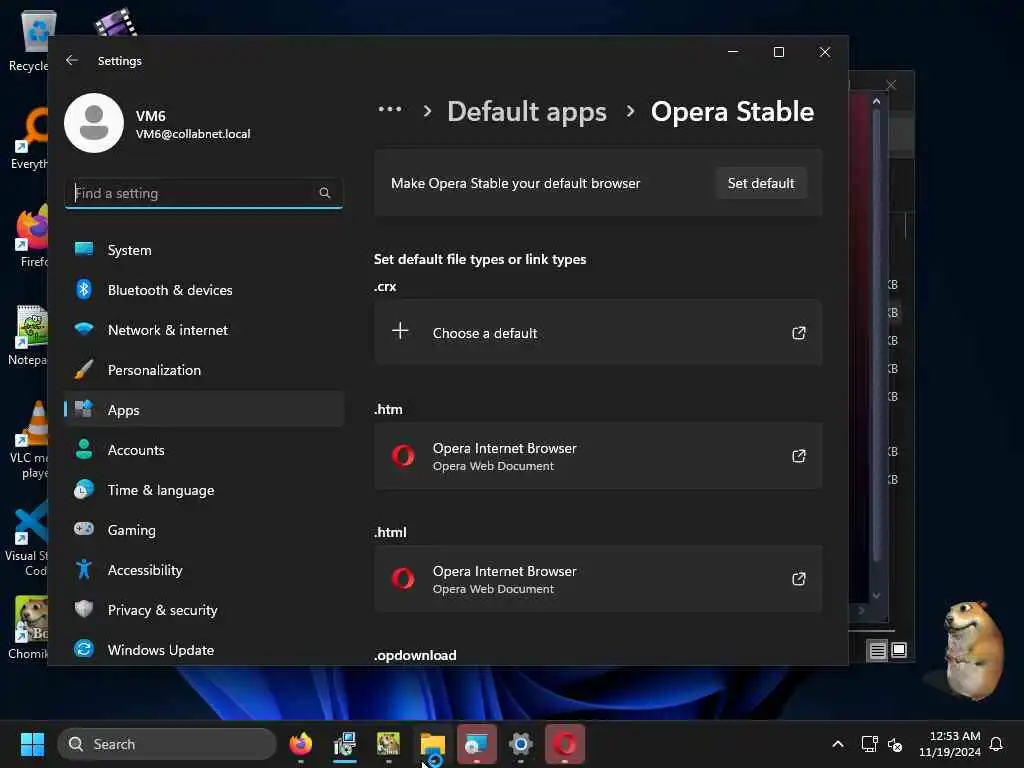Image resolution: width=1024 pixels, height=768 pixels.
Task: Open Personalization settings
Action: (x=204, y=370)
